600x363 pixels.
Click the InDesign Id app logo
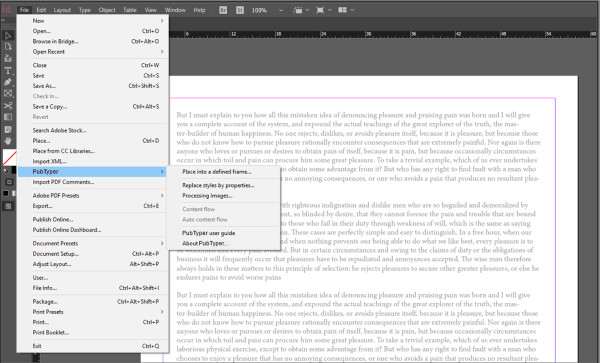tap(7, 10)
